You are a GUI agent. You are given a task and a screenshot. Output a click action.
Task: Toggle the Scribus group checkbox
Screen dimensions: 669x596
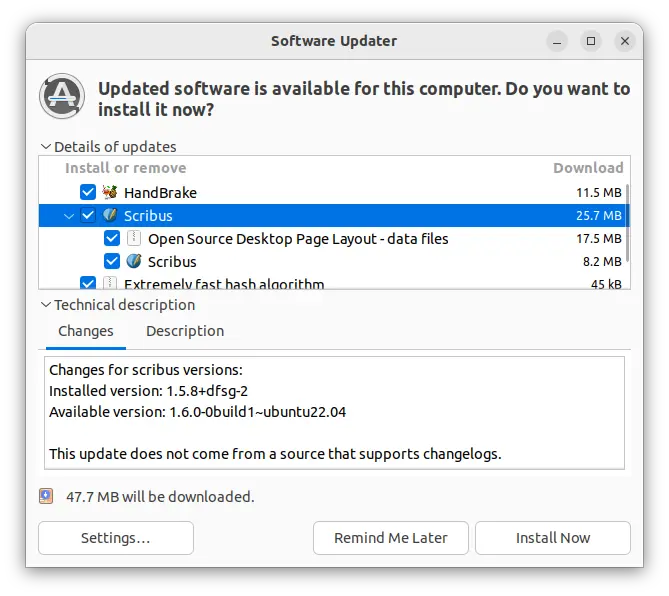click(88, 215)
